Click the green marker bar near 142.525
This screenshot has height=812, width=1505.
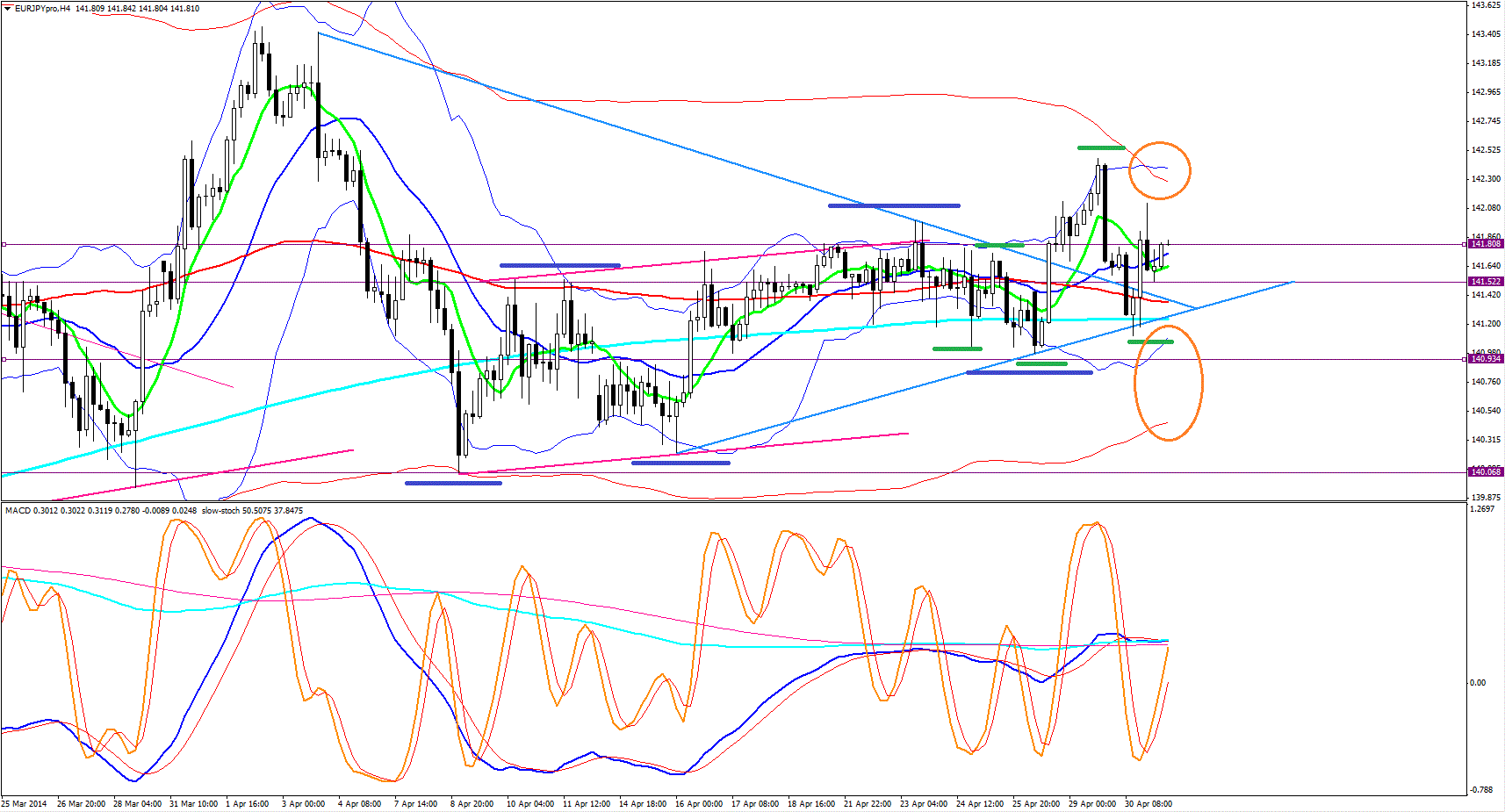[1101, 147]
